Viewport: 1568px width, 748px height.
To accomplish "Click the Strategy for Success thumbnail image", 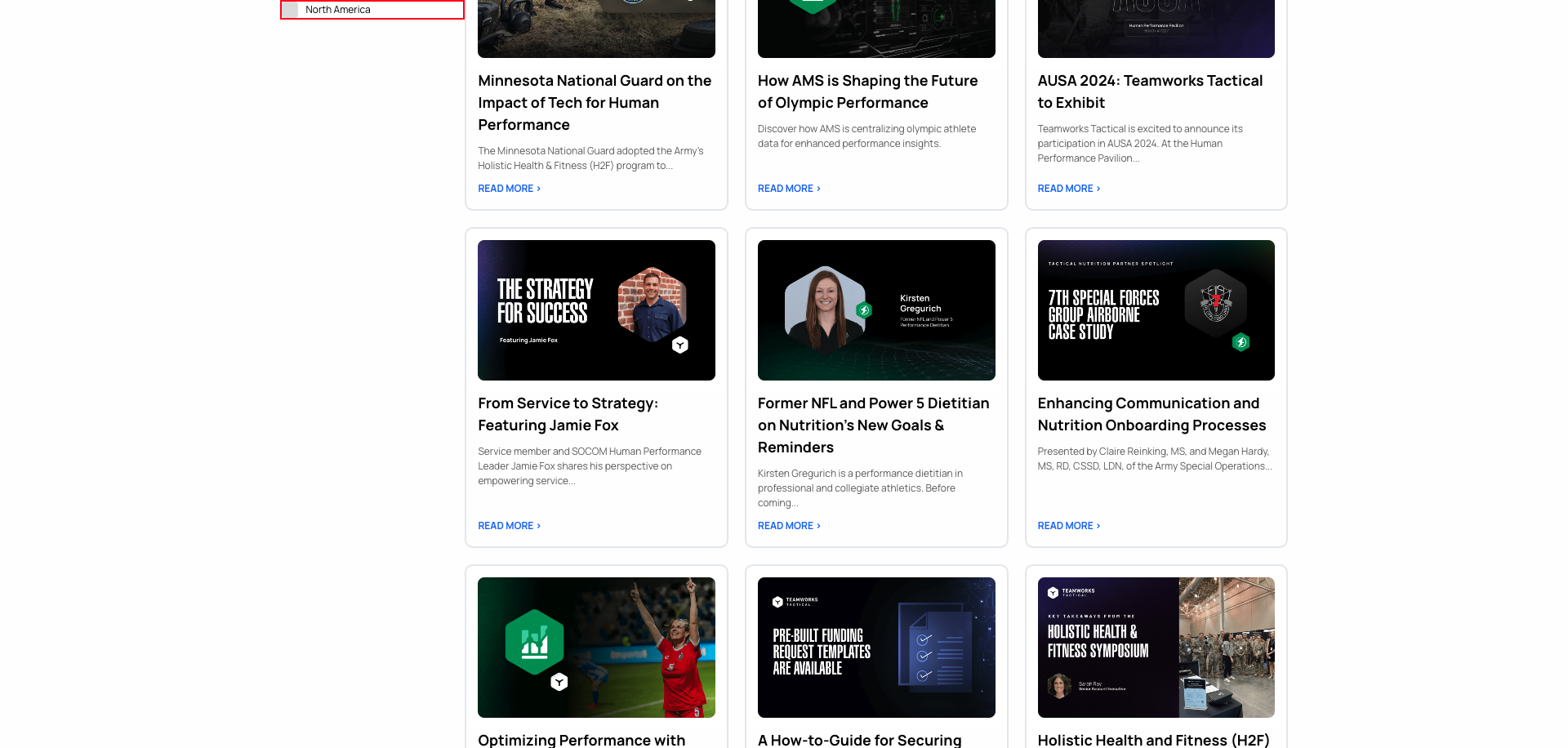I will pos(596,309).
